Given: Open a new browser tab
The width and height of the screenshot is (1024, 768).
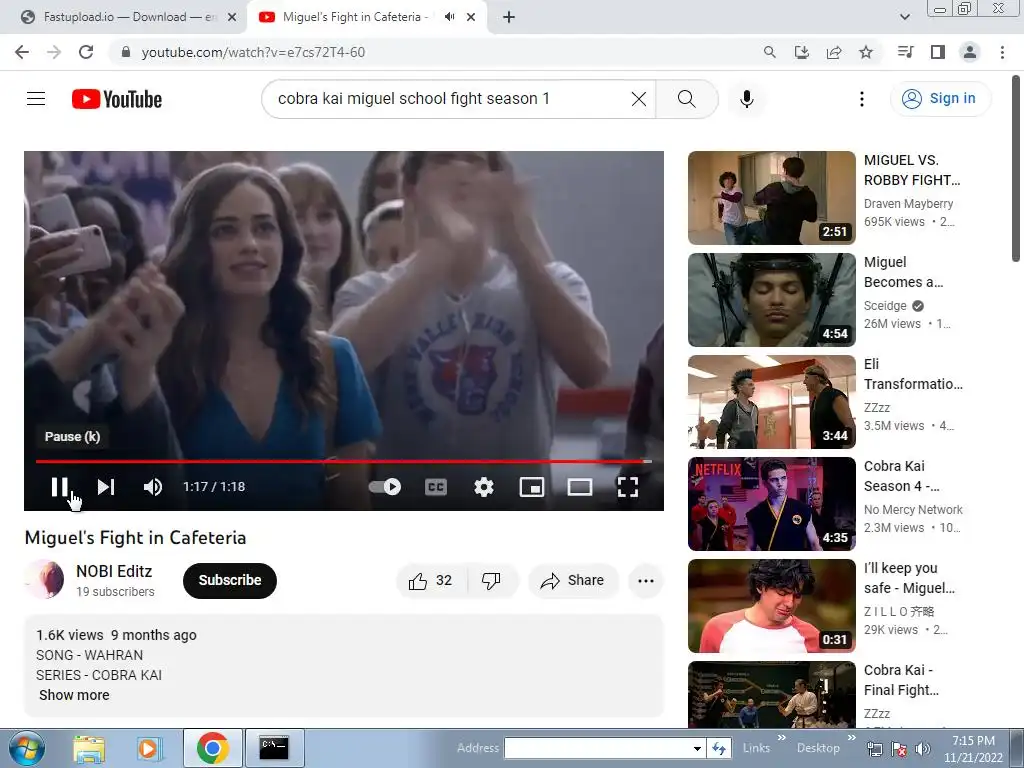Looking at the screenshot, I should (x=509, y=18).
